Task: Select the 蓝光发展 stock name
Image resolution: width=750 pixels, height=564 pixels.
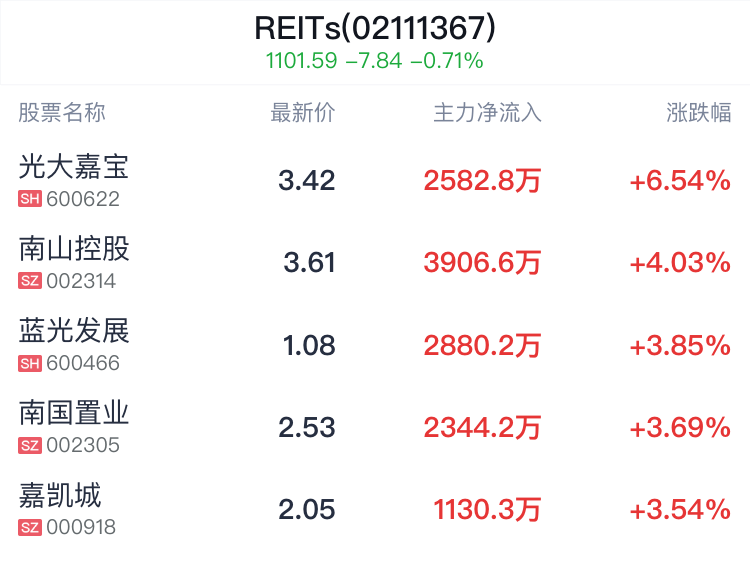Action: tap(74, 330)
